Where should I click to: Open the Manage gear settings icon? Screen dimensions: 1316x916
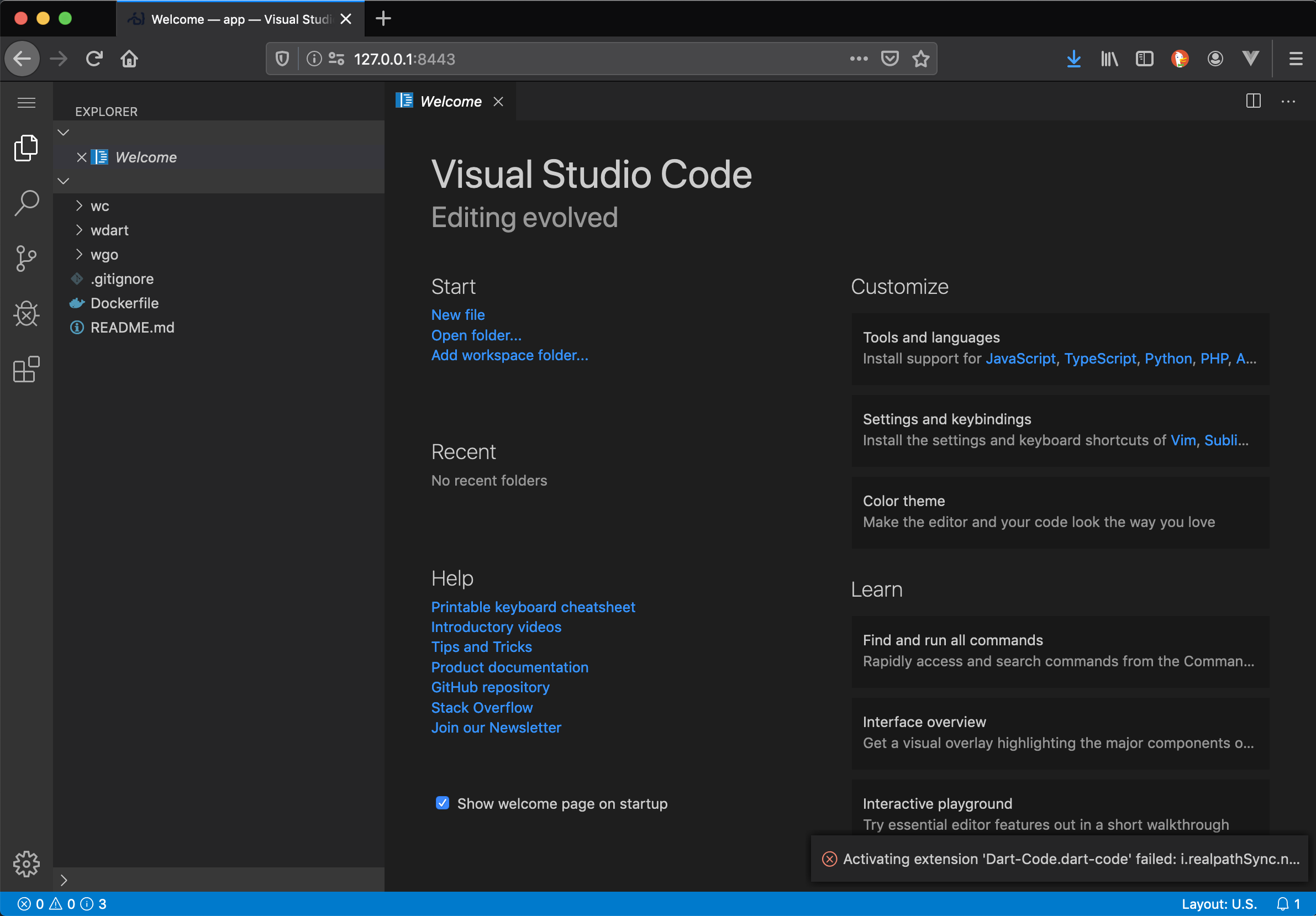pyautogui.click(x=27, y=864)
